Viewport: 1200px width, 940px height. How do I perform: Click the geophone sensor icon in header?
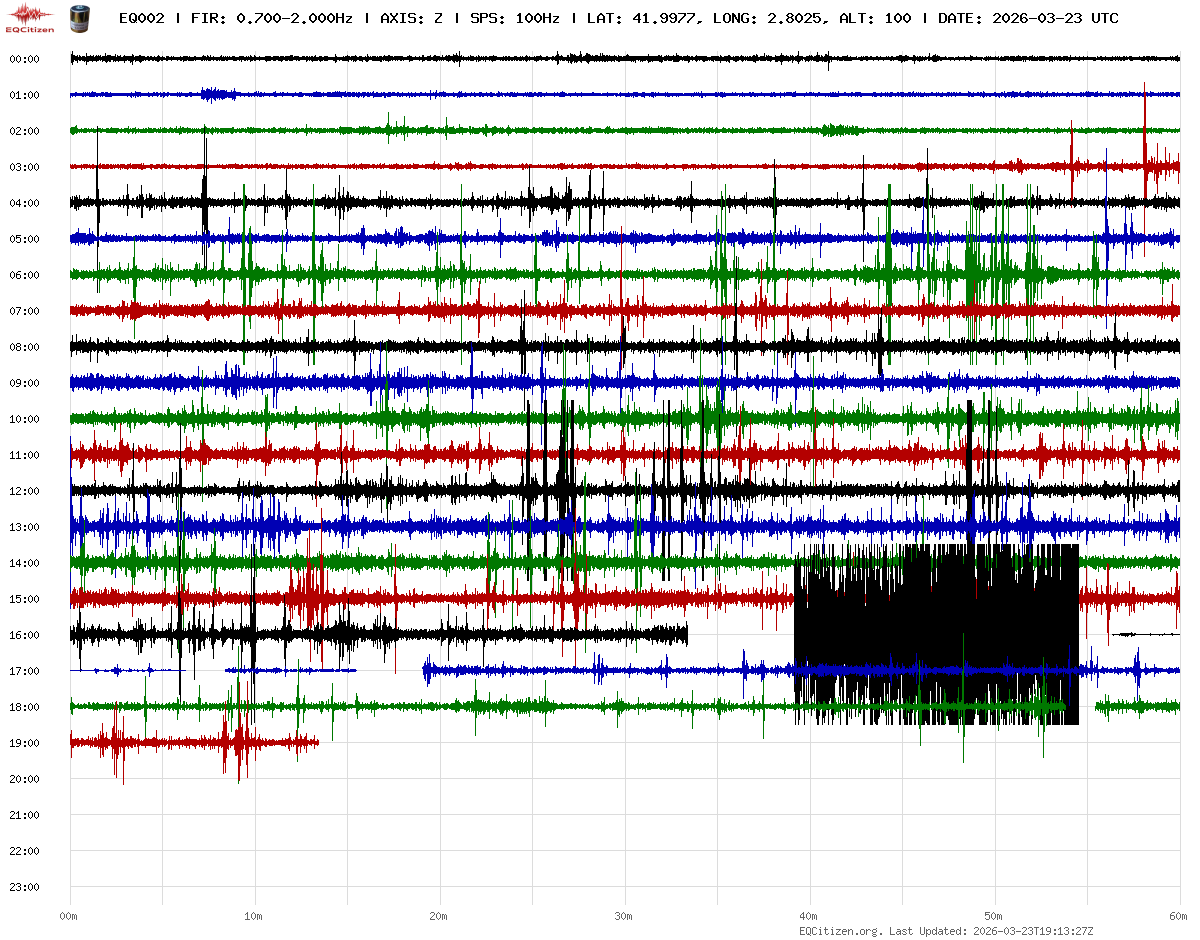(x=77, y=18)
